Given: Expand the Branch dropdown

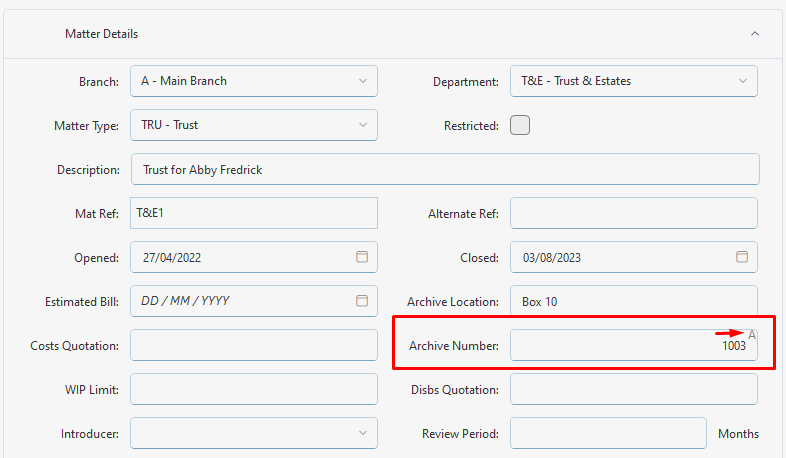Looking at the screenshot, I should point(254,81).
